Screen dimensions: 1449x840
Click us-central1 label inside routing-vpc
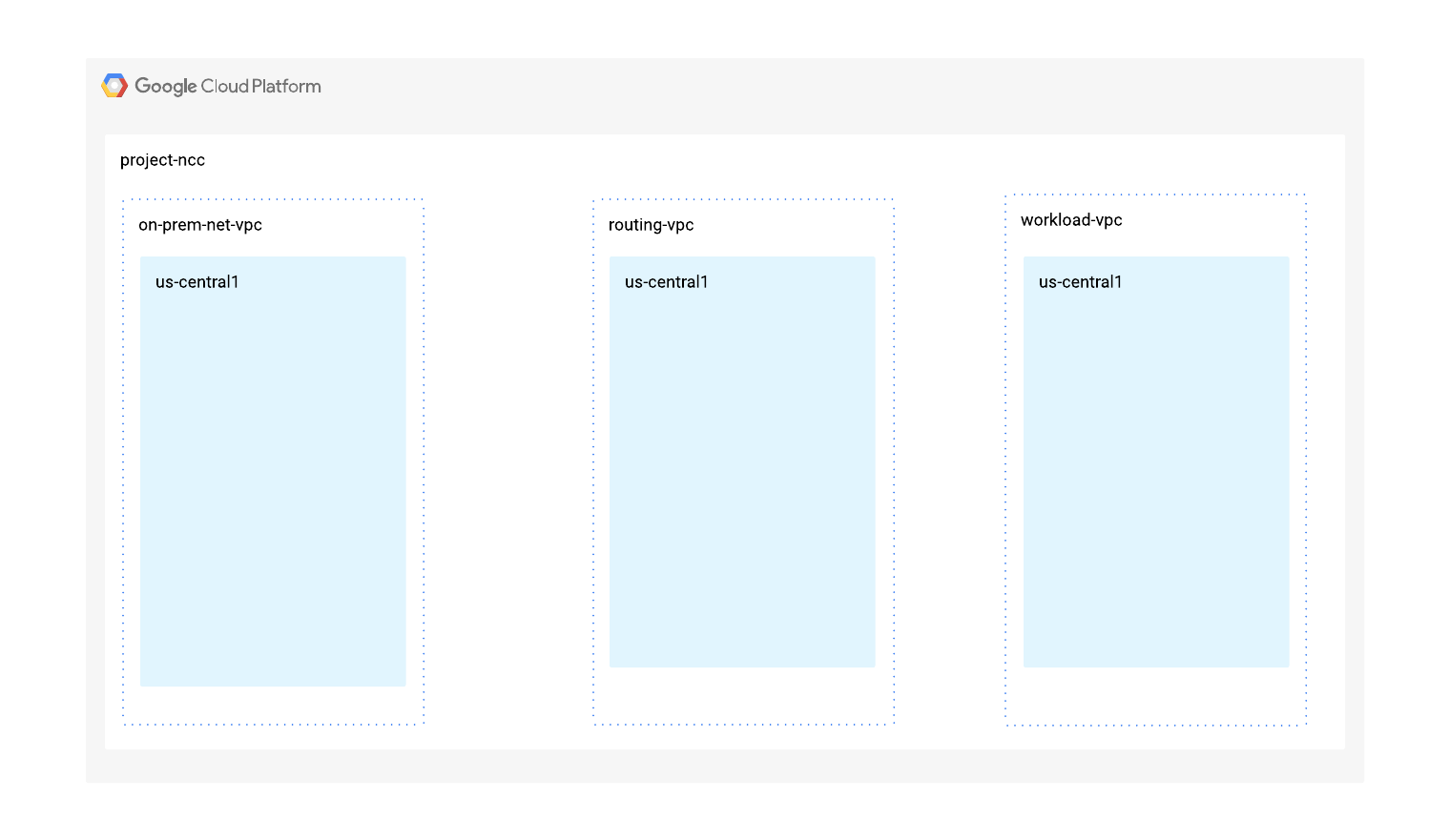[x=667, y=282]
